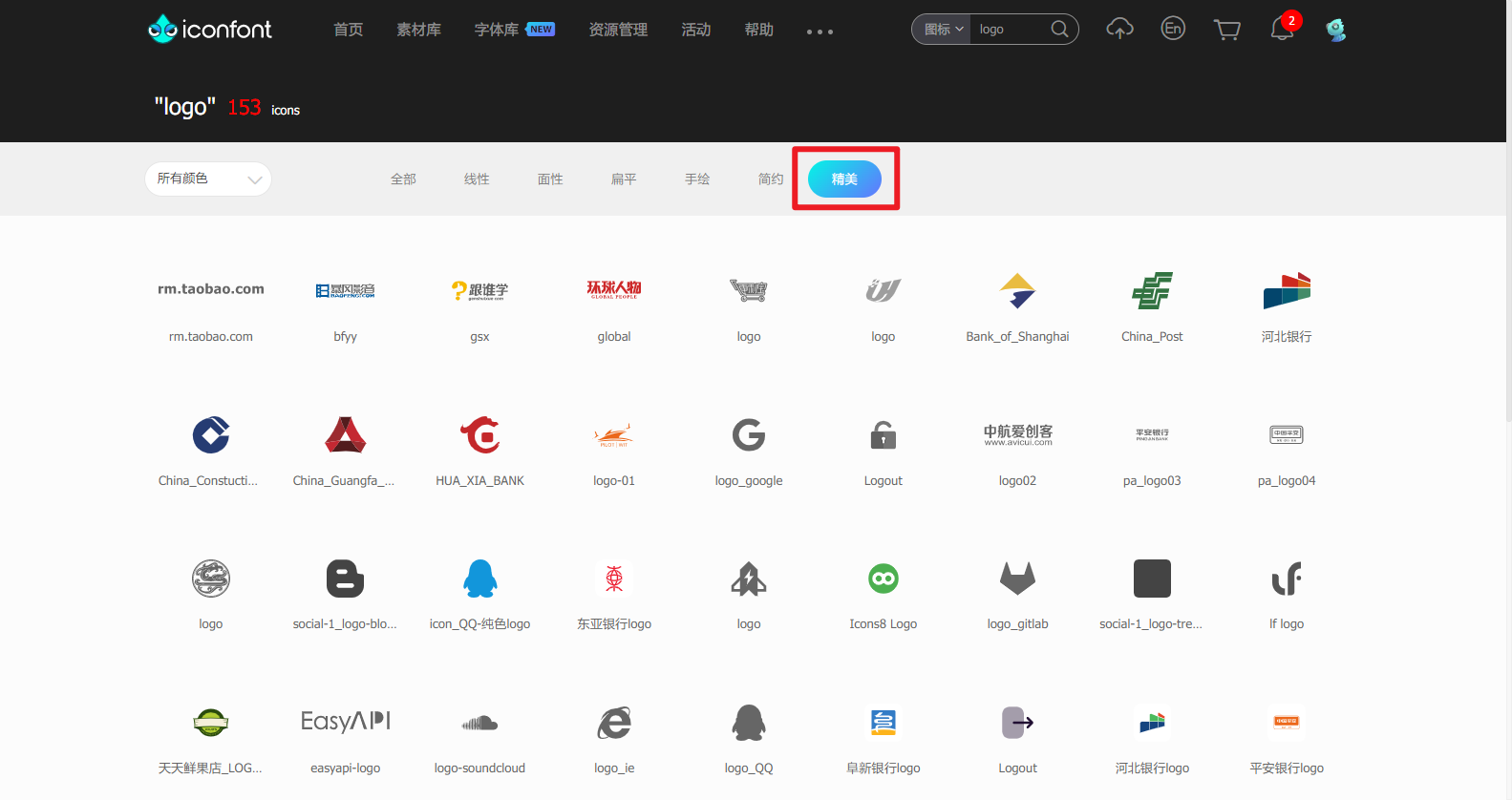Select the icon_QQ-纯色logo blue penguin
Viewport: 1512px width, 800px height.
(479, 579)
